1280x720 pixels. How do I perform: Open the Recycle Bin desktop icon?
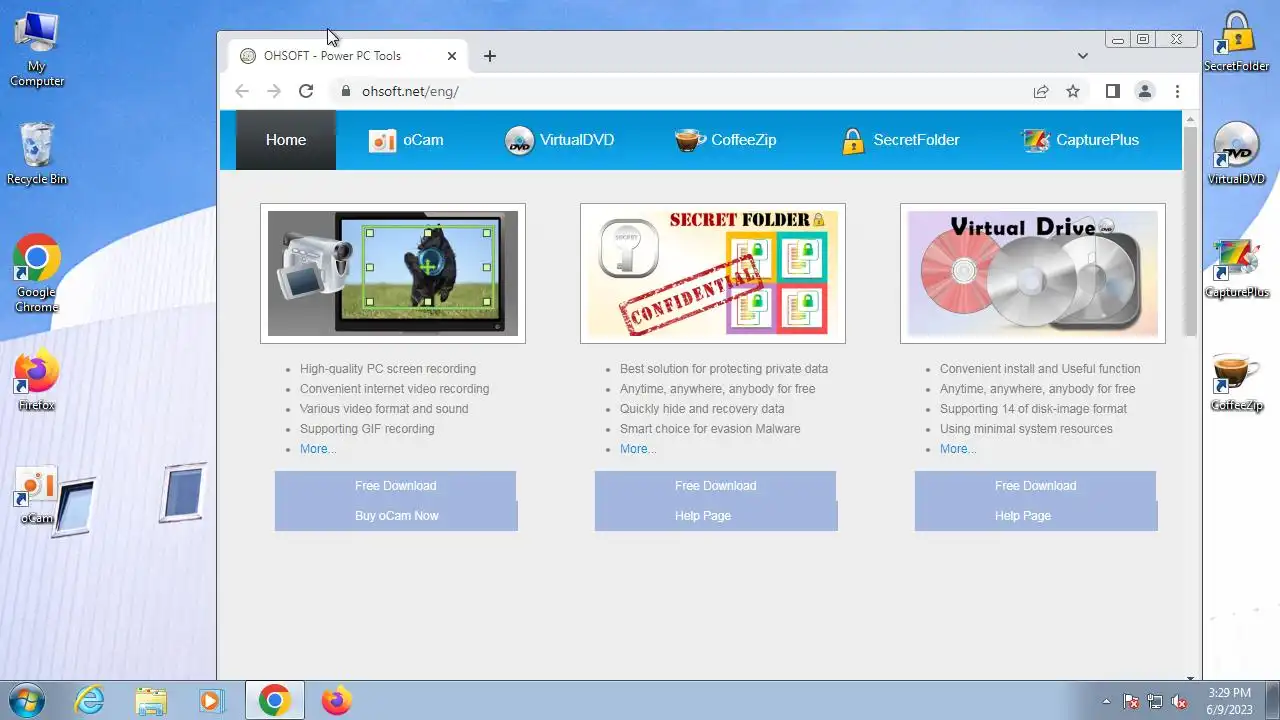point(37,153)
